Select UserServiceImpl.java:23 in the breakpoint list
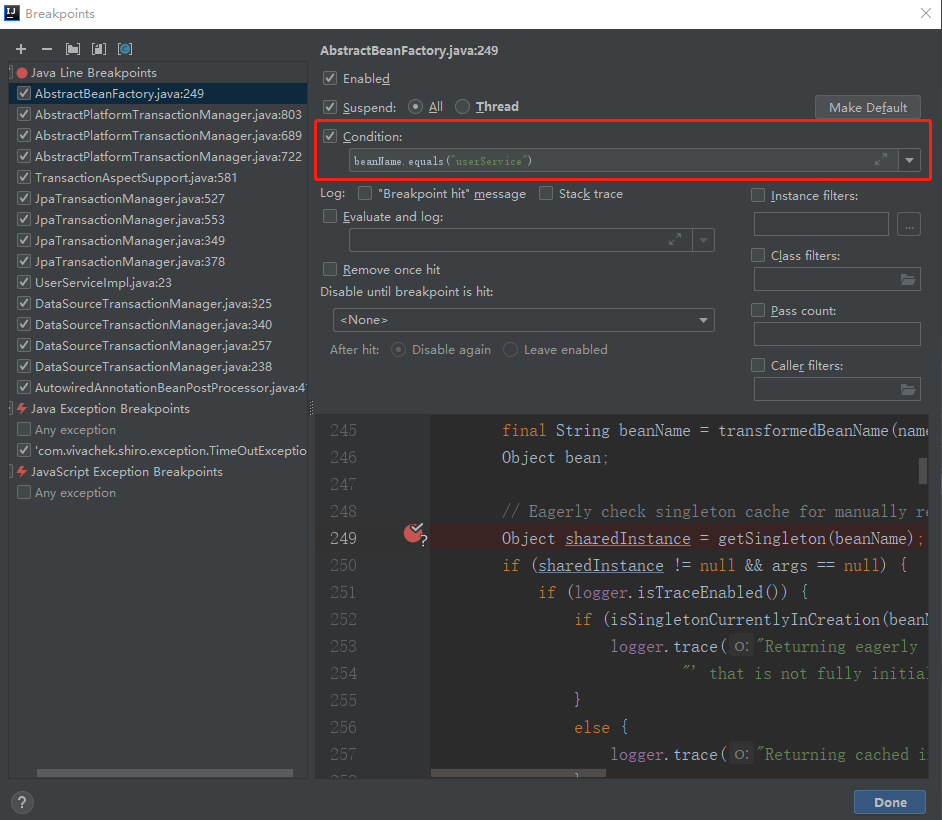This screenshot has width=942, height=820. [x=103, y=283]
